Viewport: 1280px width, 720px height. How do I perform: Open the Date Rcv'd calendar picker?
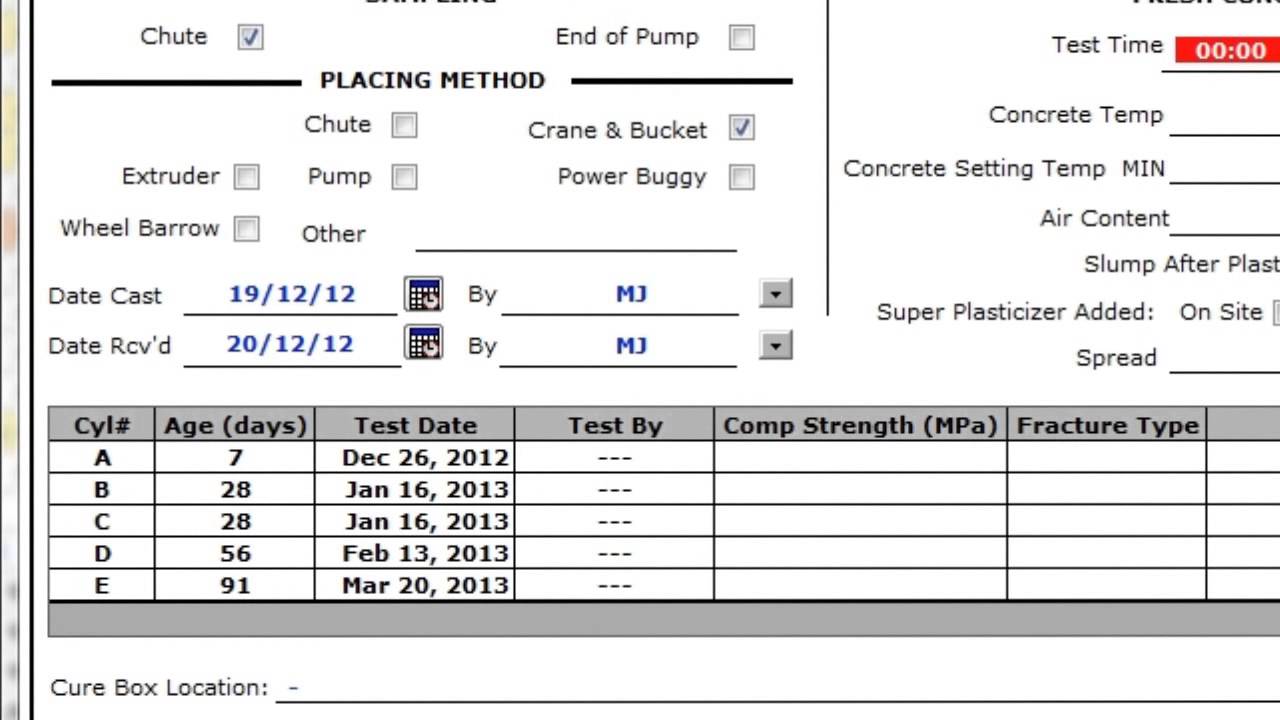[424, 344]
